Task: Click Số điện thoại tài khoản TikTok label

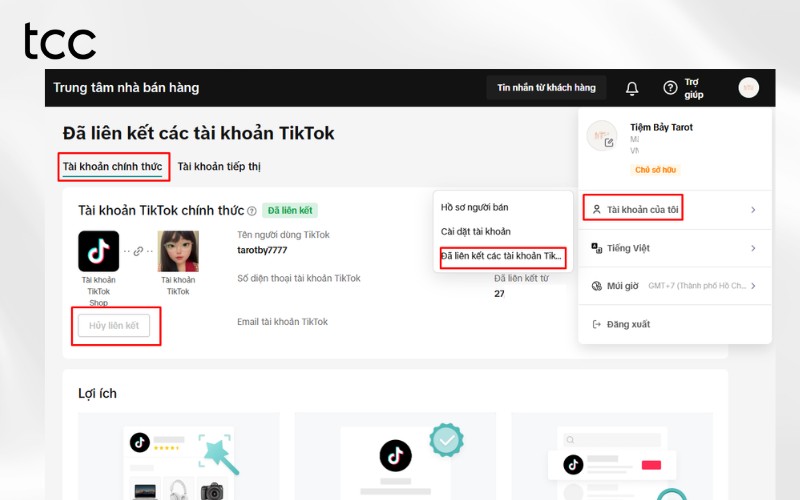Action: pos(298,278)
